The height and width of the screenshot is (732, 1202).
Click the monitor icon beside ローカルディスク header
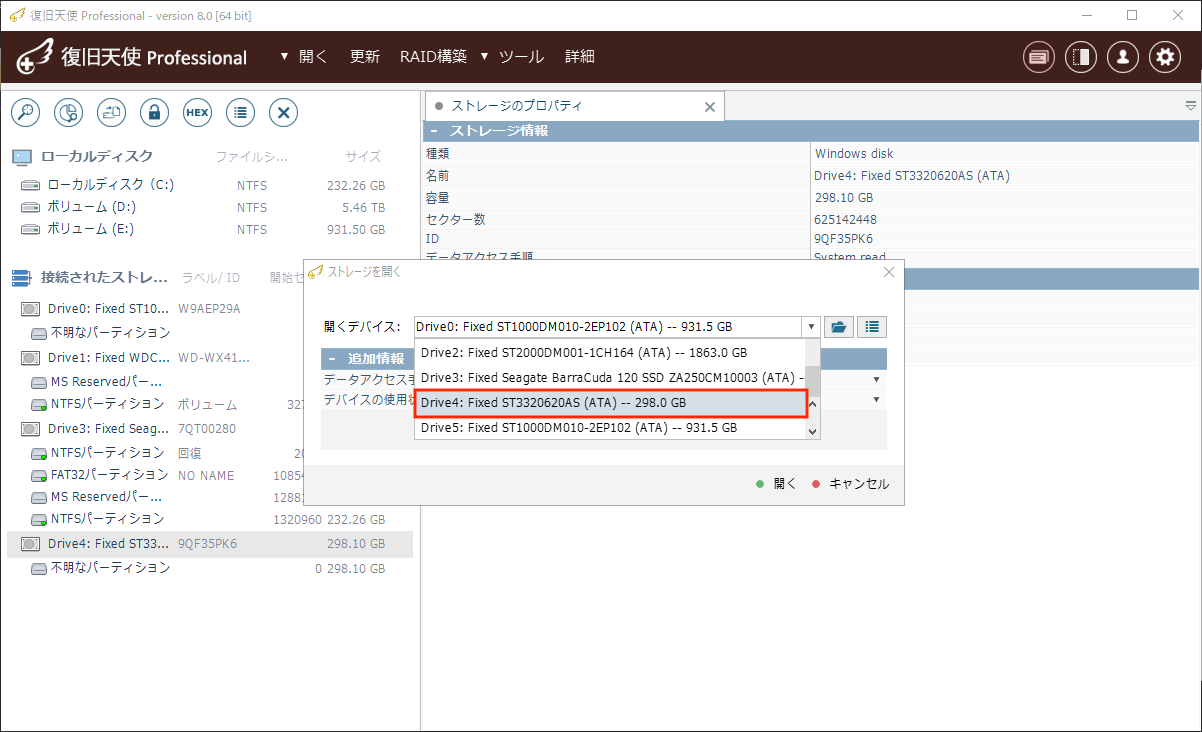click(22, 157)
